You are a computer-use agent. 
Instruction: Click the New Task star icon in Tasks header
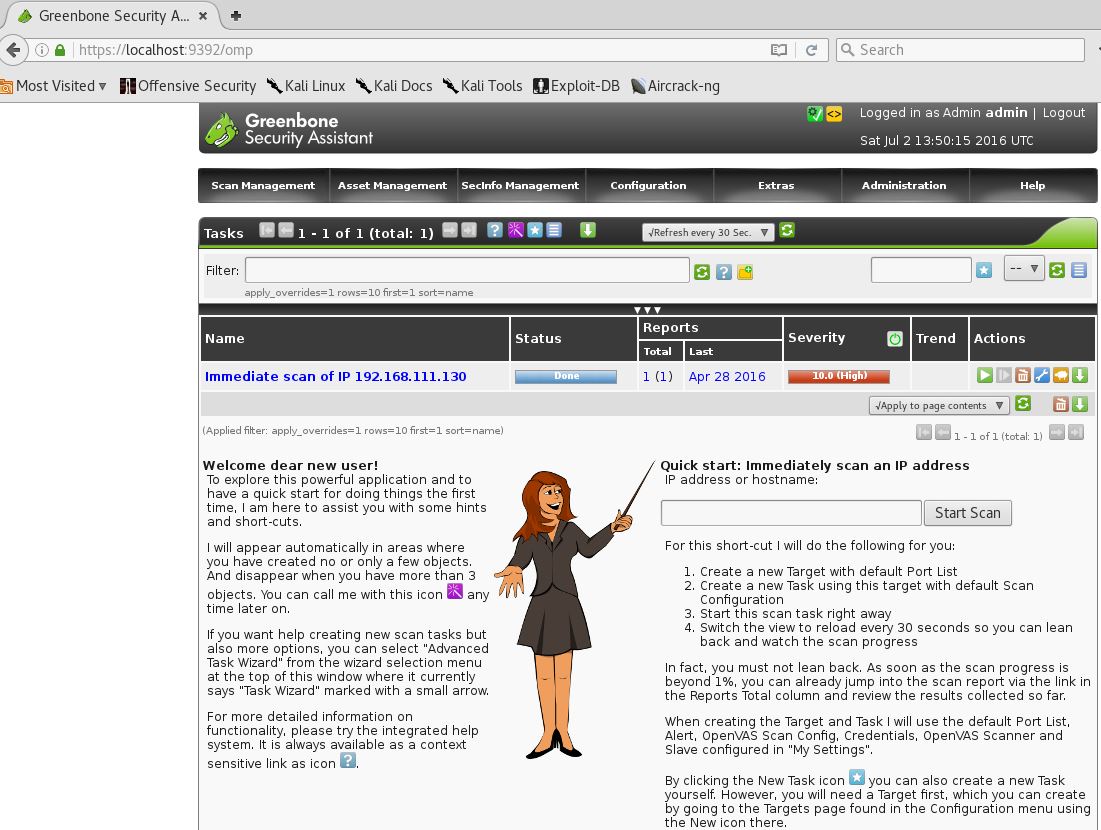535,230
